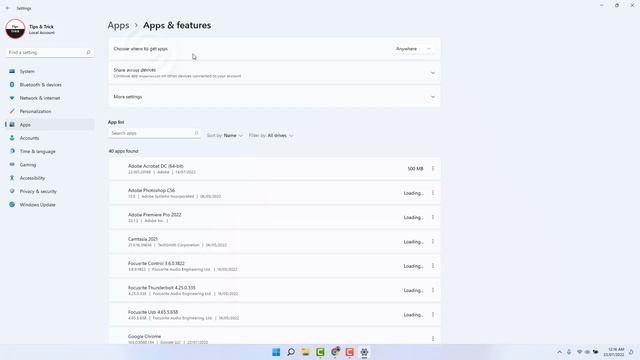640x360 pixels.
Task: Click the Bluetooth icon in sidebar
Action: (x=12, y=84)
